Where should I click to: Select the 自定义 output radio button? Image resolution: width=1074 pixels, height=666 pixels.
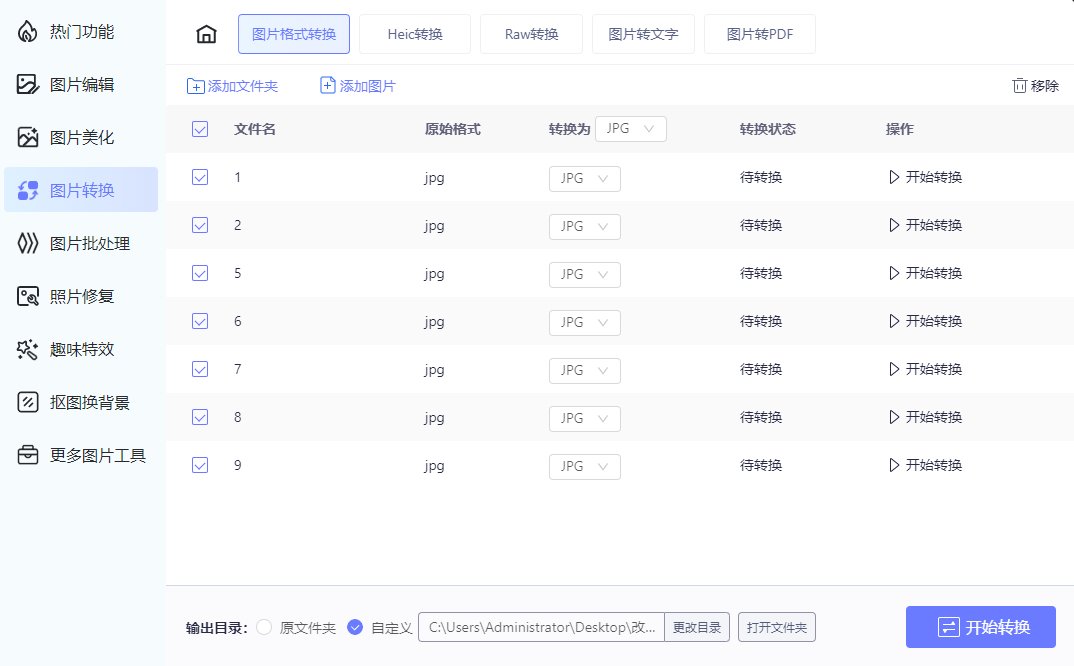[355, 627]
